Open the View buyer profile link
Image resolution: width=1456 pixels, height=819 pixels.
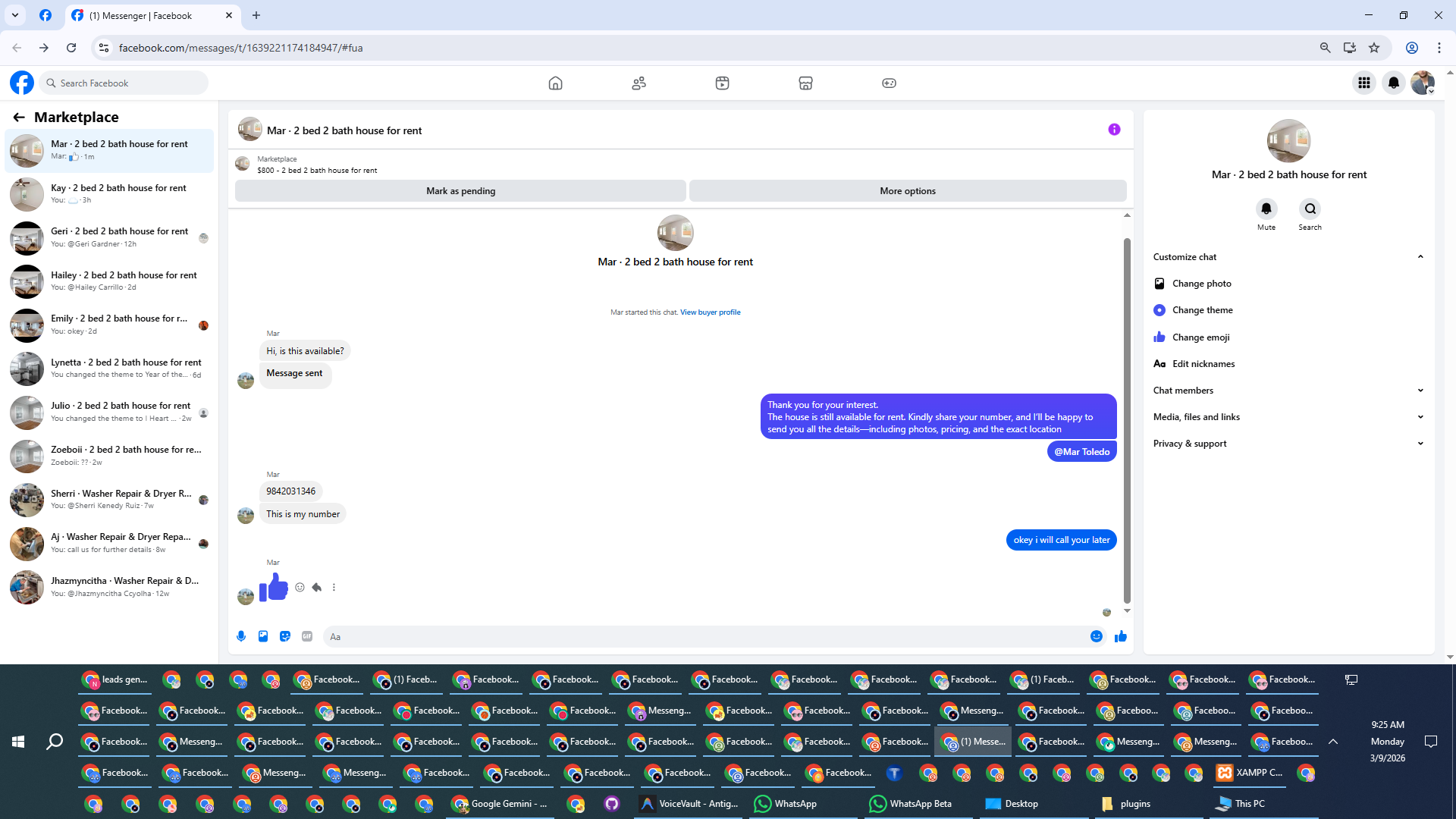pos(710,312)
